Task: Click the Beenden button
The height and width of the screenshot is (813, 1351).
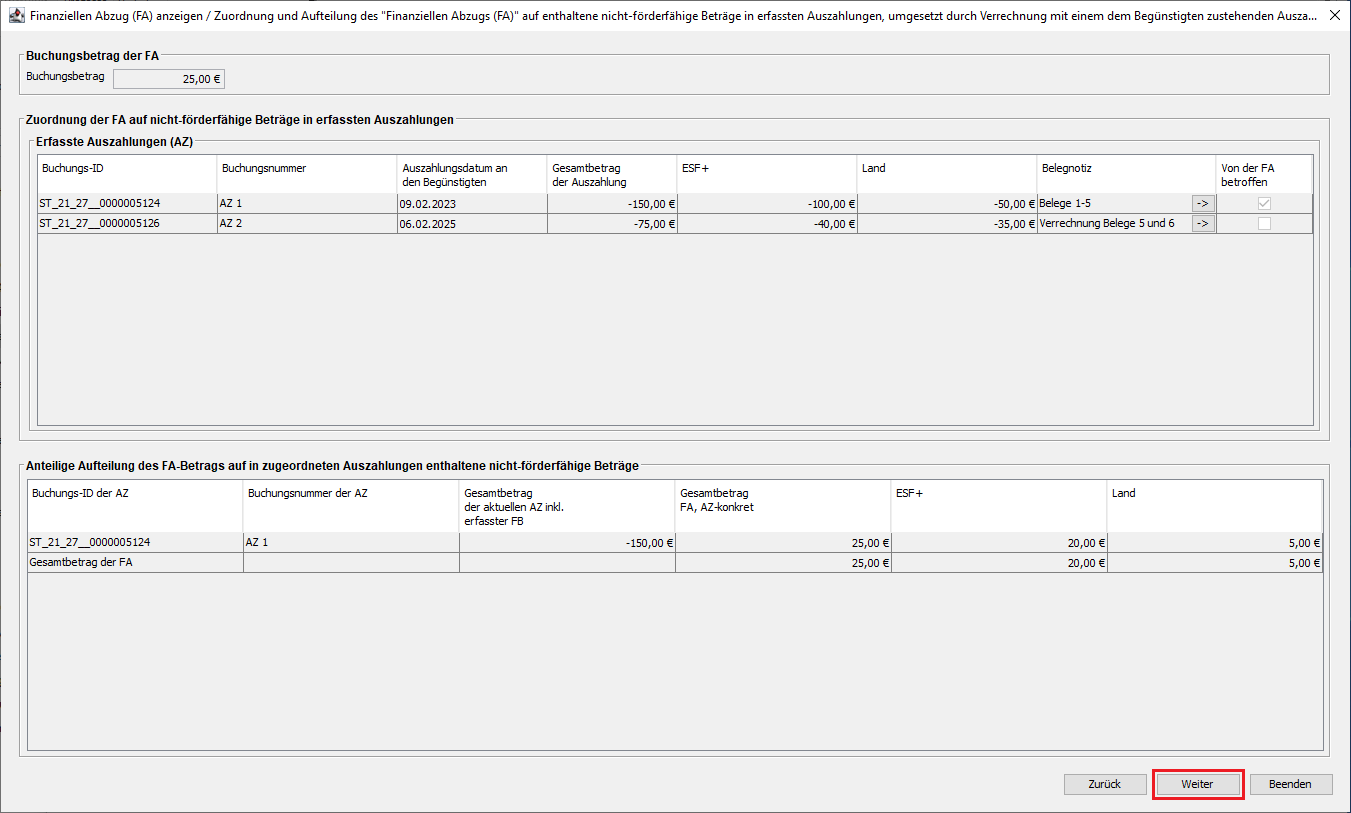Action: tap(1290, 784)
